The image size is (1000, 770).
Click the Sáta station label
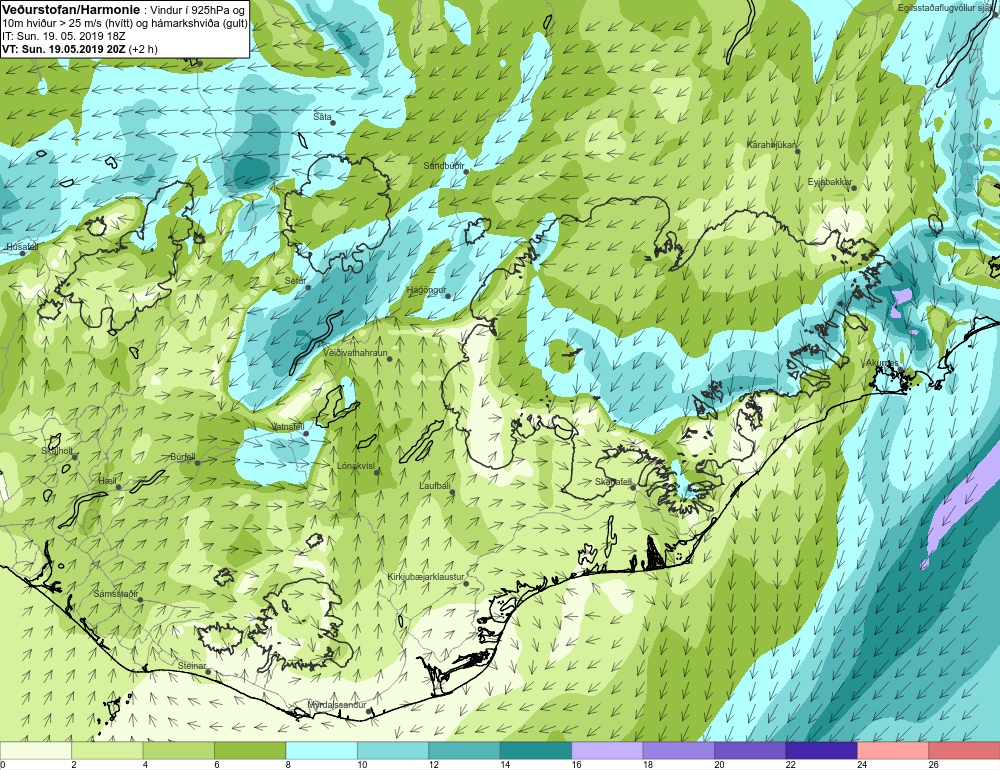pos(322,117)
